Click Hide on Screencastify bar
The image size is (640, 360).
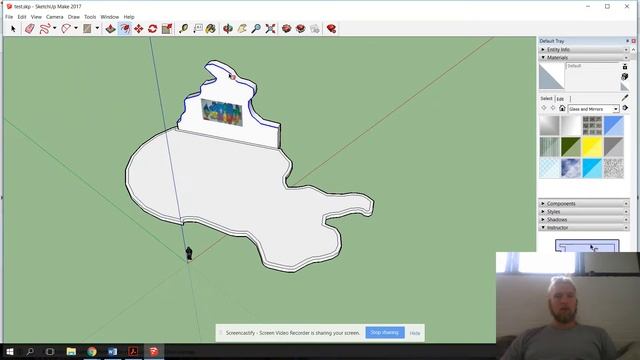click(415, 333)
